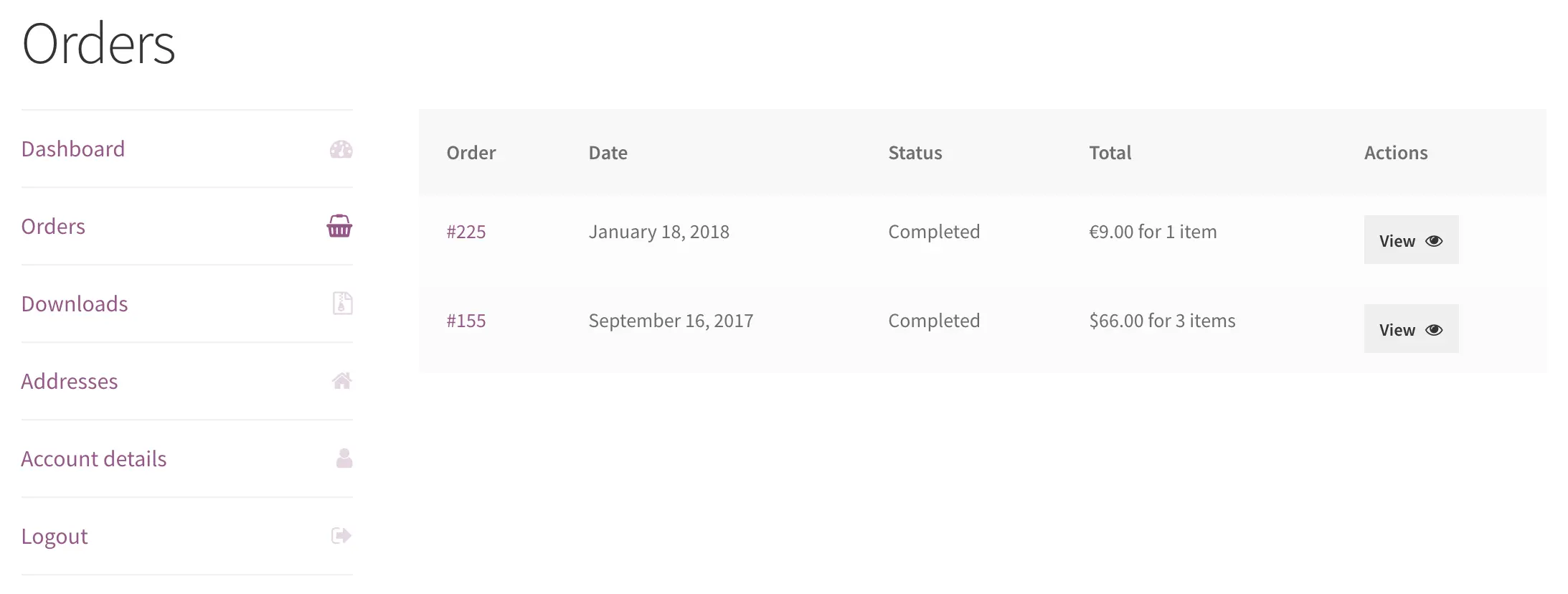Open order #155 link
Screen dimensions: 1568x594
pyautogui.click(x=466, y=321)
